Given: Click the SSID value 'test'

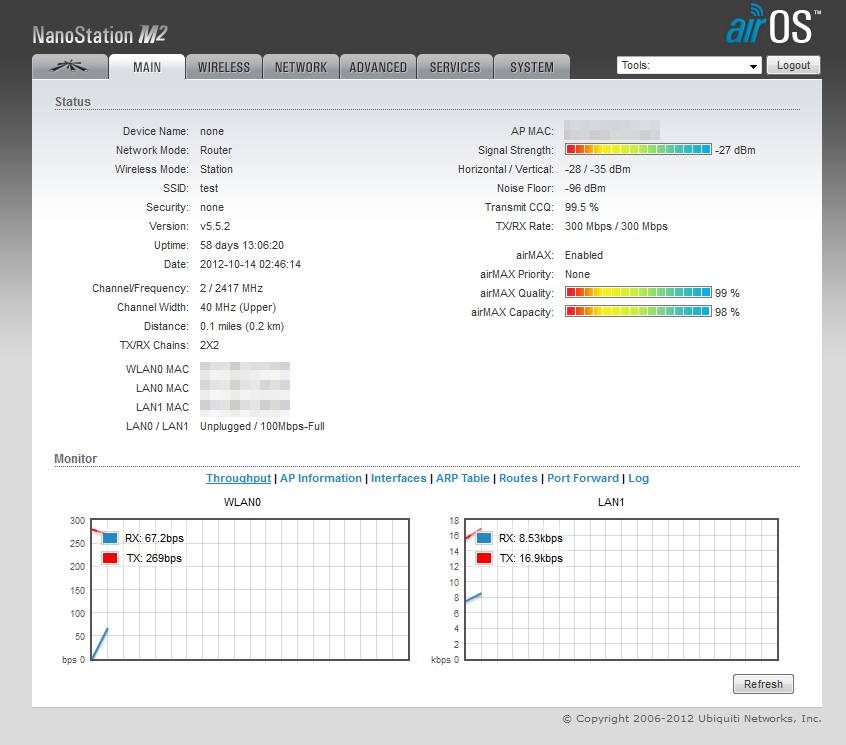Looking at the screenshot, I should coord(209,188).
